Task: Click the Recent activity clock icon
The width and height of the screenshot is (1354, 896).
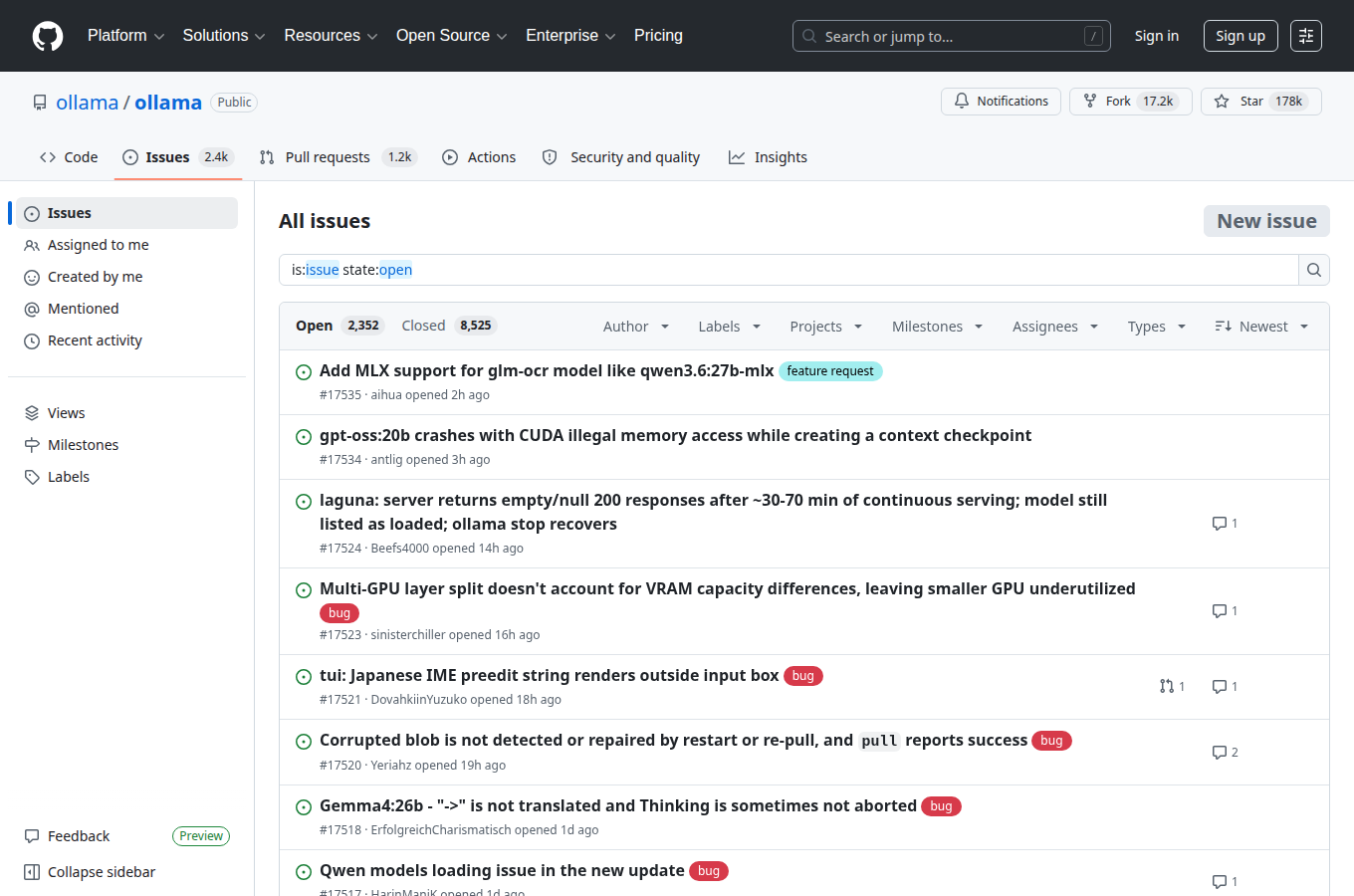Action: coord(32,340)
